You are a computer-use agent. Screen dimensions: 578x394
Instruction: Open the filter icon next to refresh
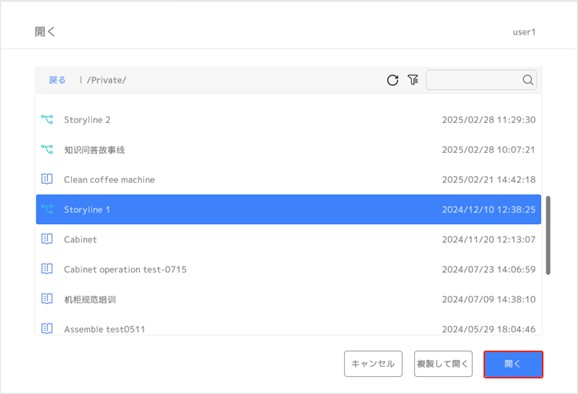tap(413, 80)
